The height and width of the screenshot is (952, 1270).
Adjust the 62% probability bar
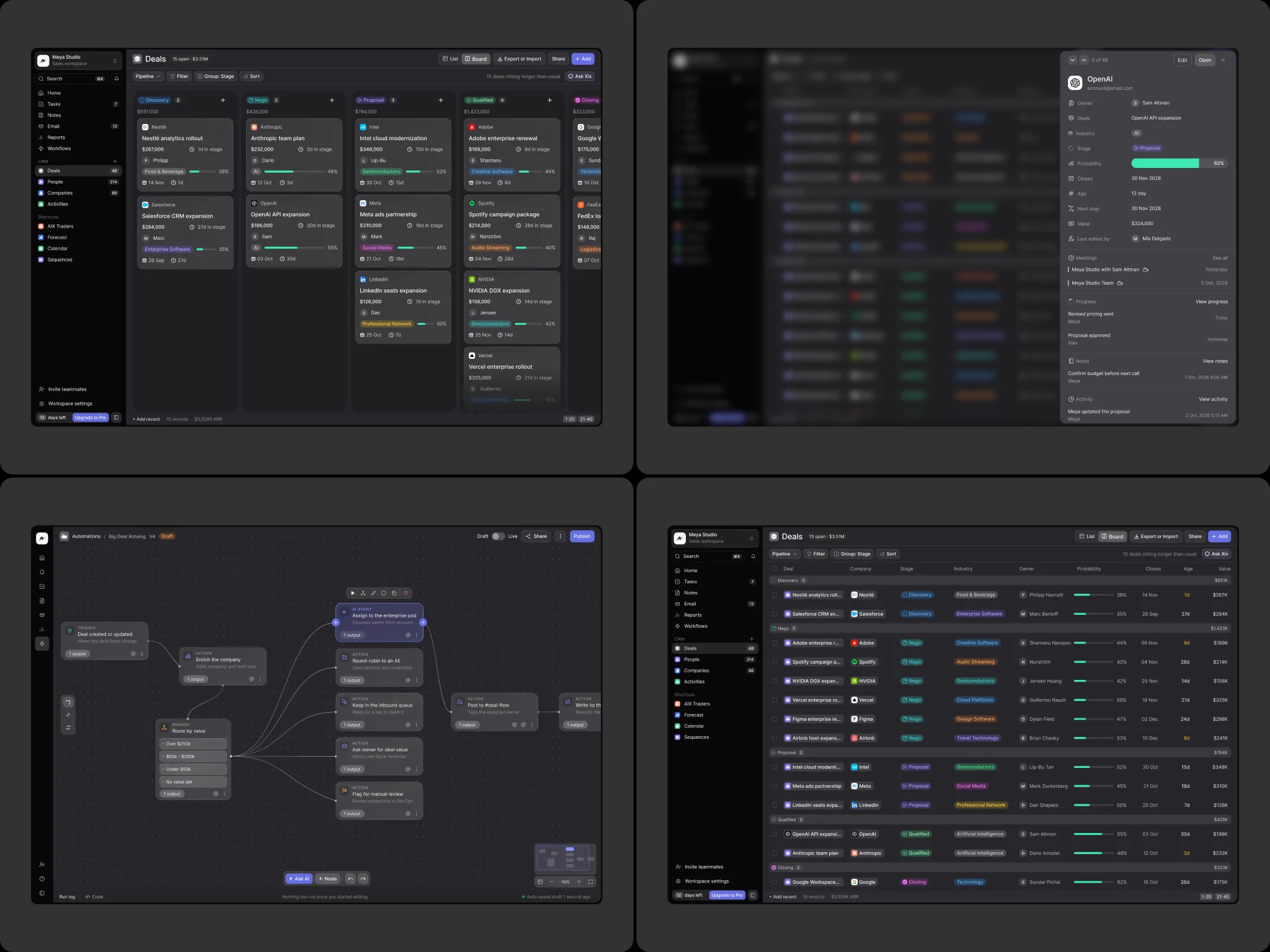click(x=1179, y=163)
